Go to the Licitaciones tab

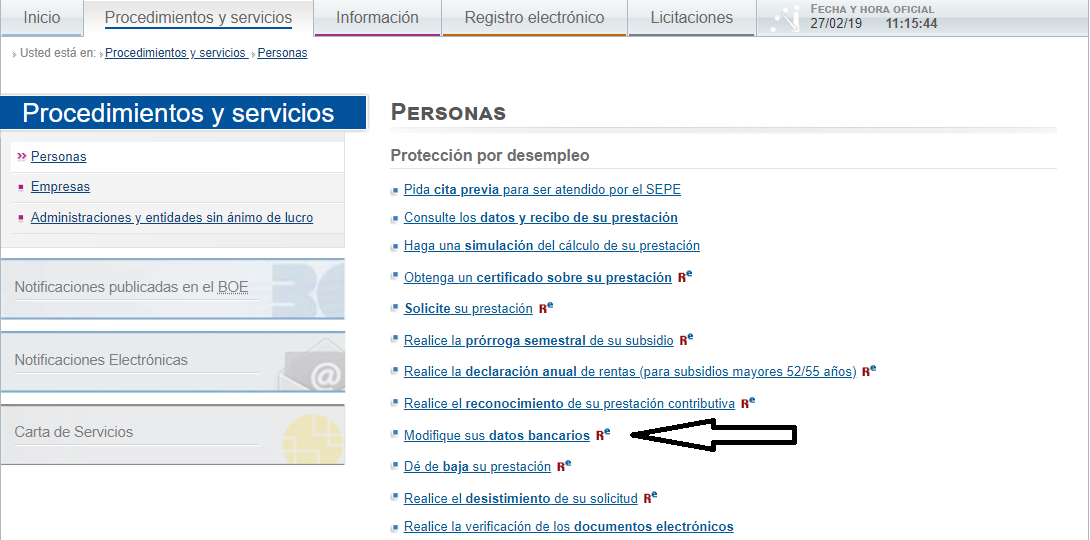(x=691, y=18)
